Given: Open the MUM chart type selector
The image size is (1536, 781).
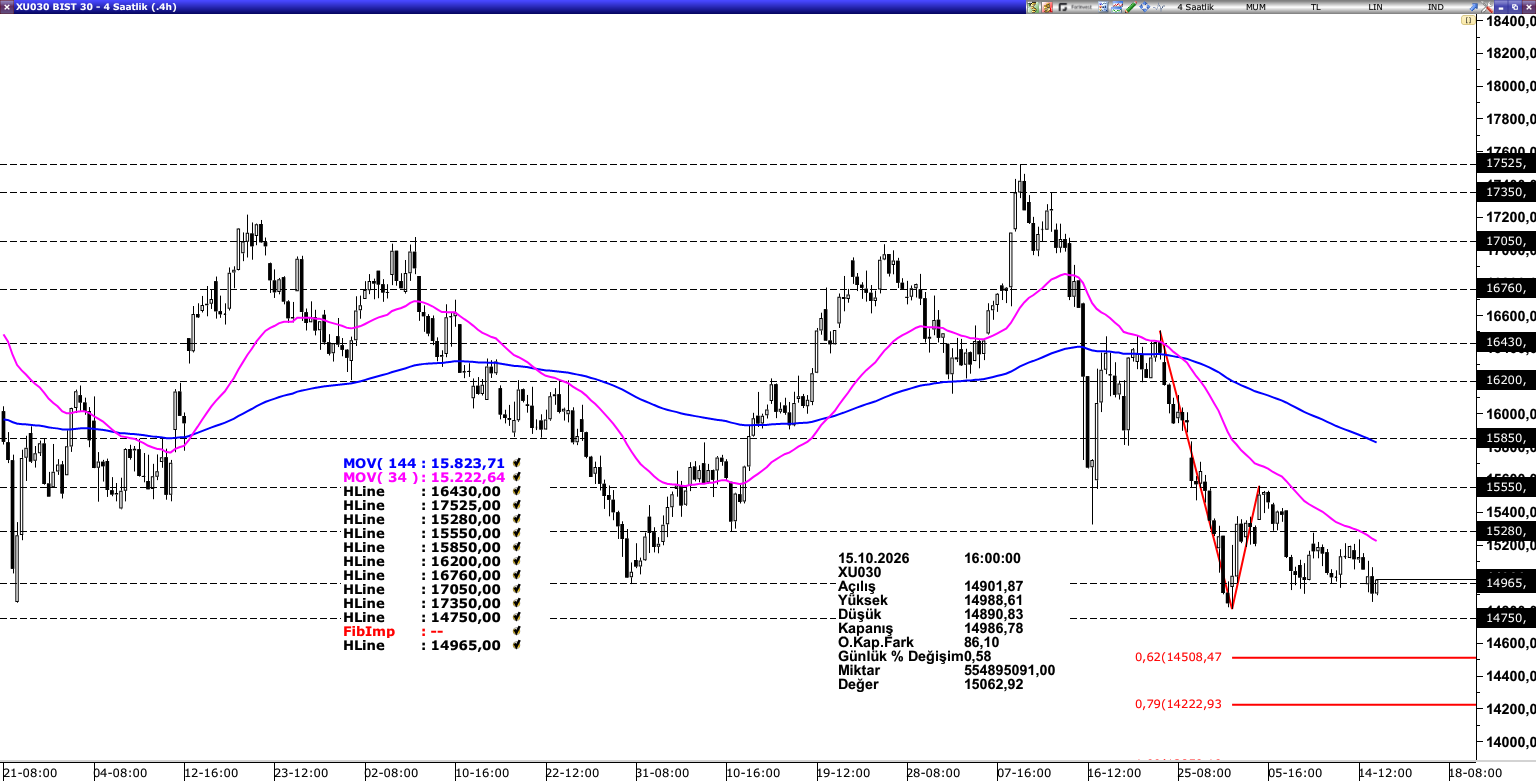Looking at the screenshot, I should 1256,7.
